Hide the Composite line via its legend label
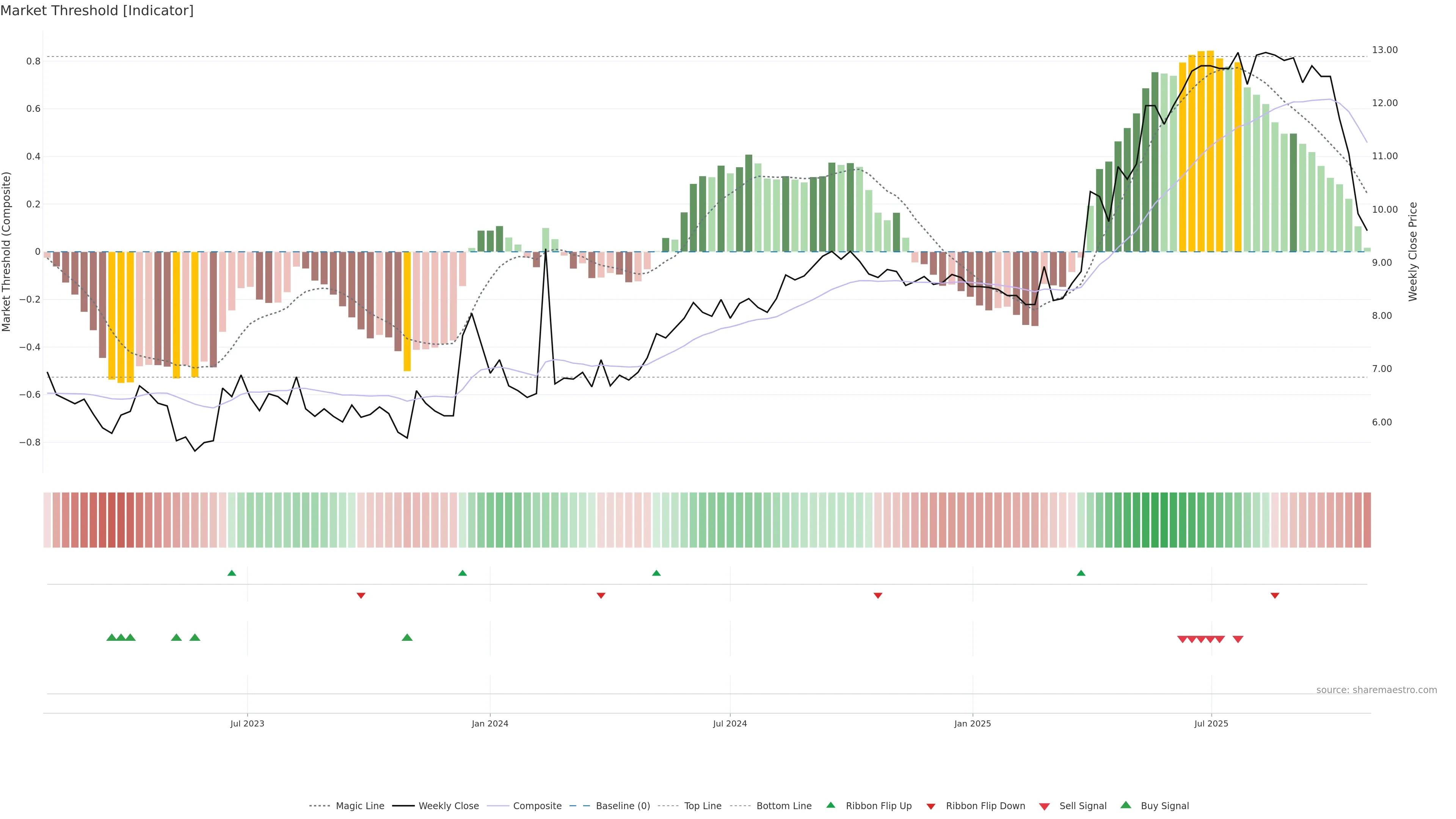 (x=537, y=806)
